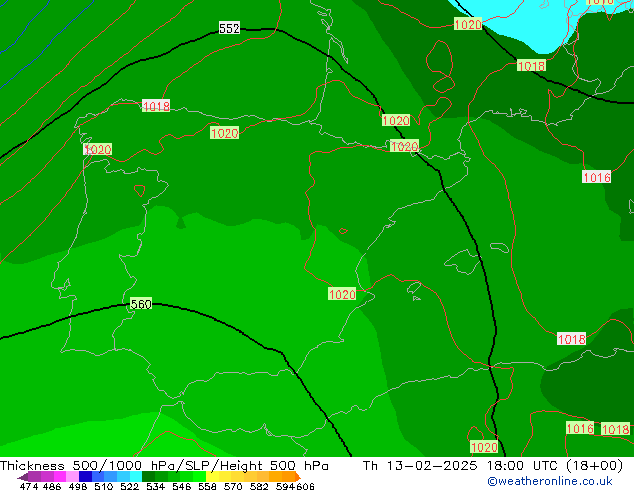Click the legend value 498

pyautogui.click(x=78, y=486)
